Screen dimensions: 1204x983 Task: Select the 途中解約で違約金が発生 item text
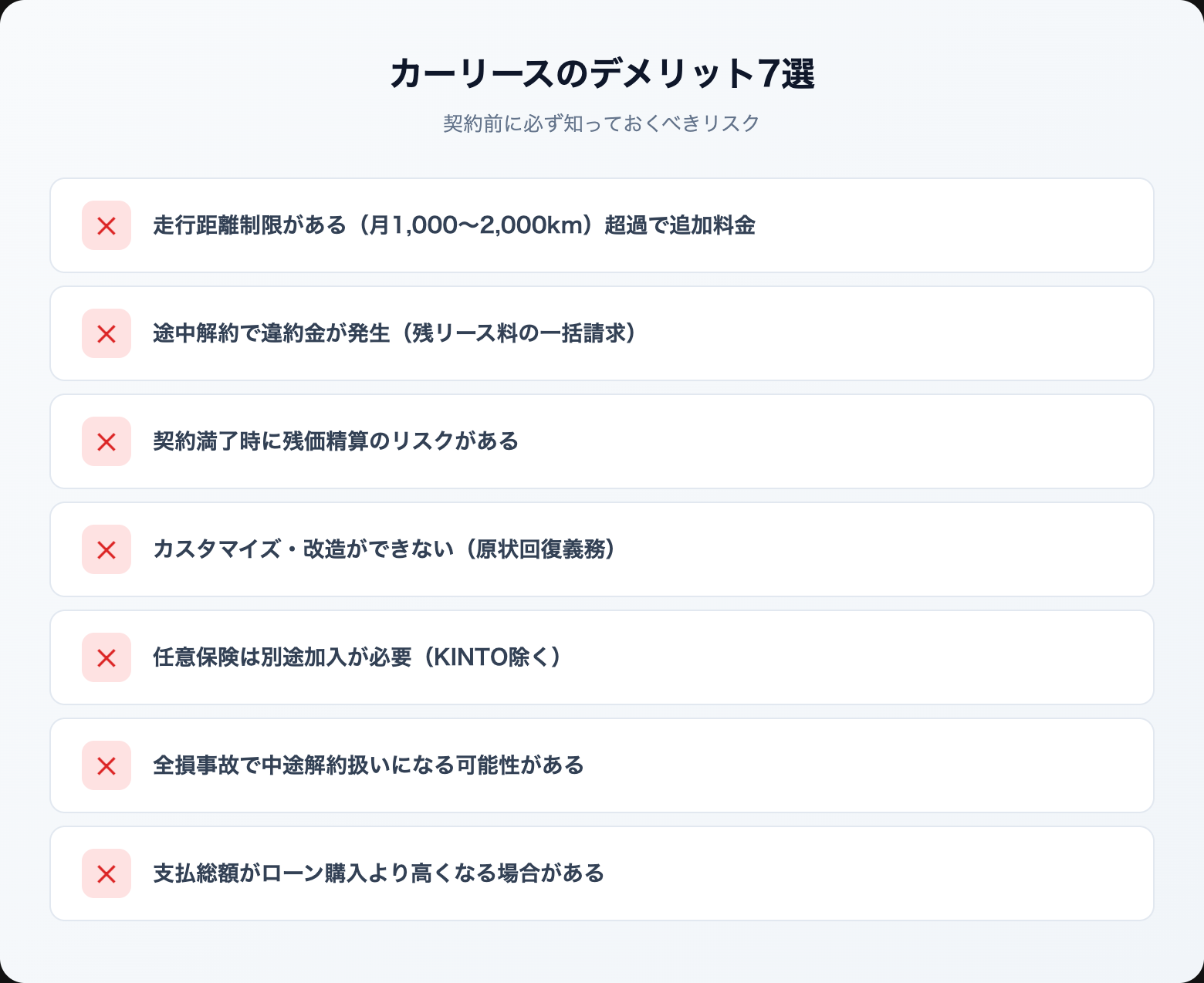[x=271, y=333]
